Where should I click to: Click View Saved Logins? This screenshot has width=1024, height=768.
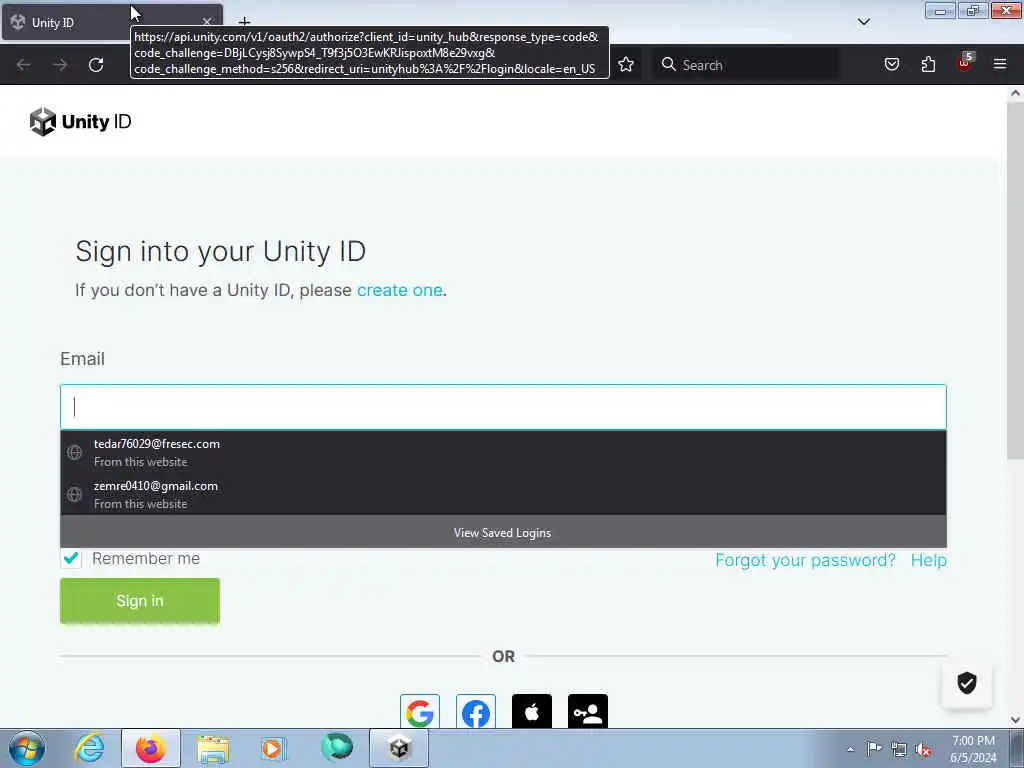coord(503,532)
